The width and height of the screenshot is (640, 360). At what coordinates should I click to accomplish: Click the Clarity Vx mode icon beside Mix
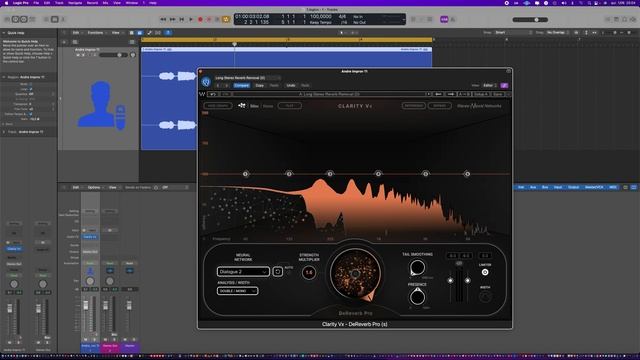coord(242,106)
